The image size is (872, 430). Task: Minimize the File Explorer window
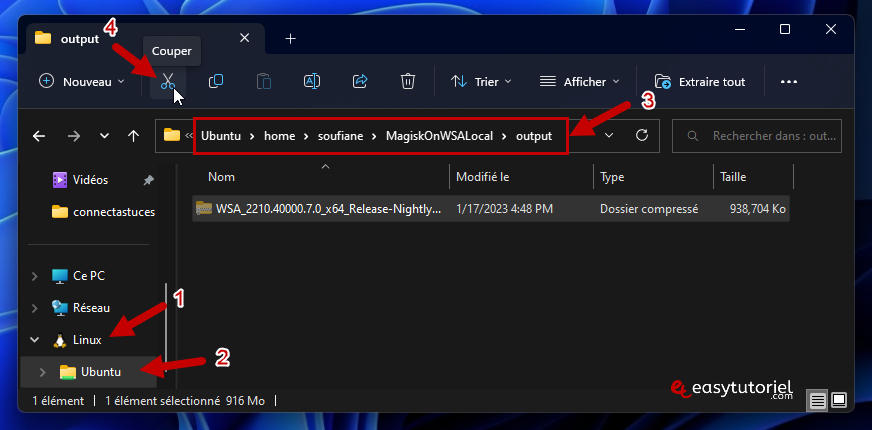[x=739, y=29]
